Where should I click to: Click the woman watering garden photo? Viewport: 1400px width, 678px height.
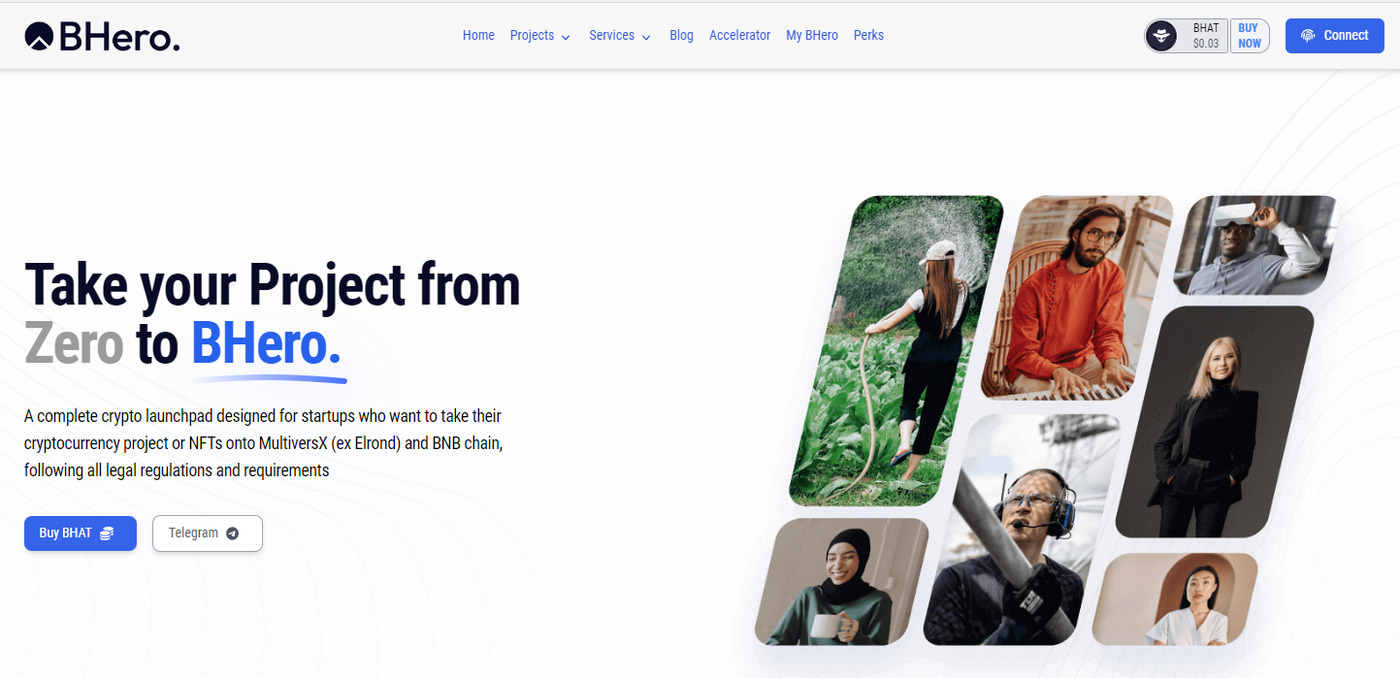(896, 350)
